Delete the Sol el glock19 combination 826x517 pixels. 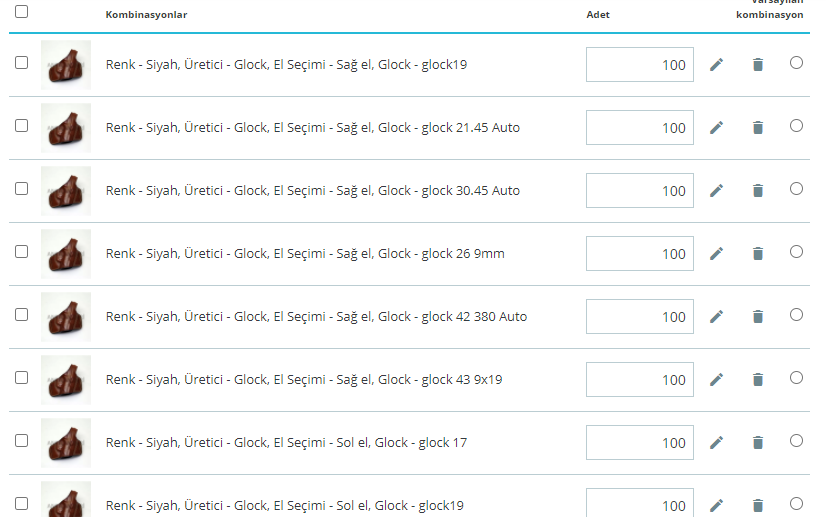tap(758, 505)
